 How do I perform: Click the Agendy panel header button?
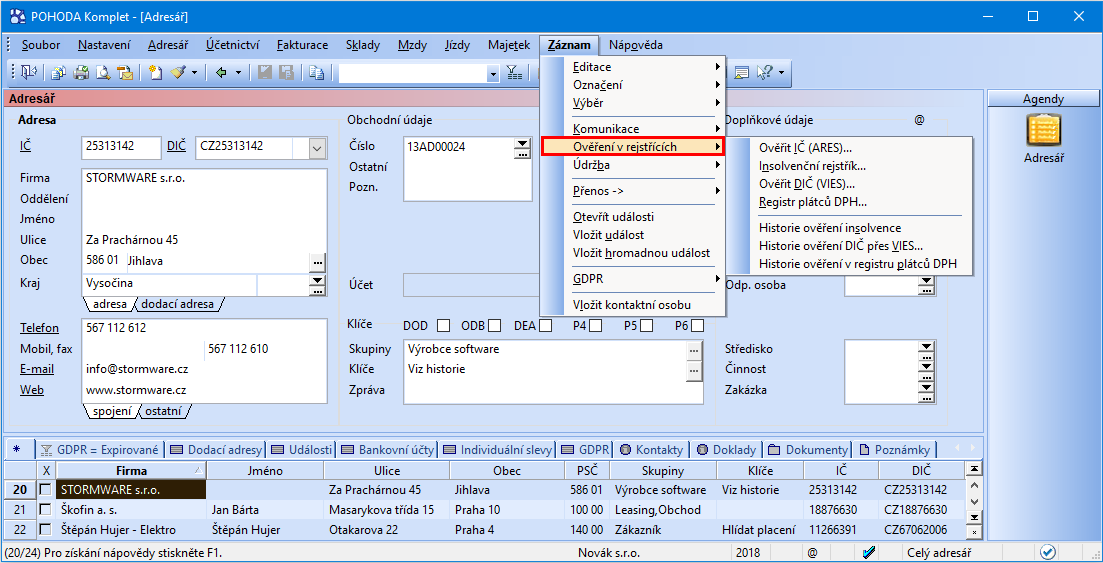tap(1043, 99)
